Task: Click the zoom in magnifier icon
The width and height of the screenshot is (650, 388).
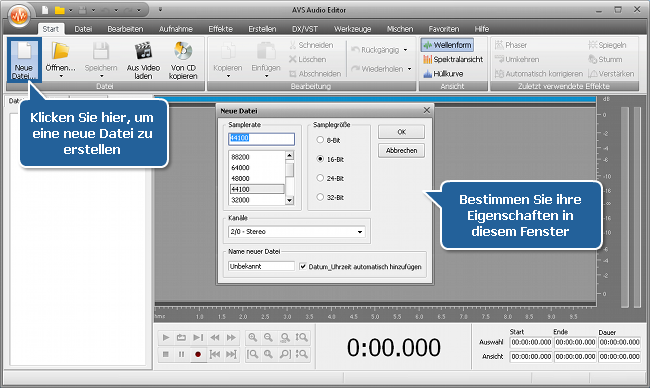Action: tap(252, 337)
